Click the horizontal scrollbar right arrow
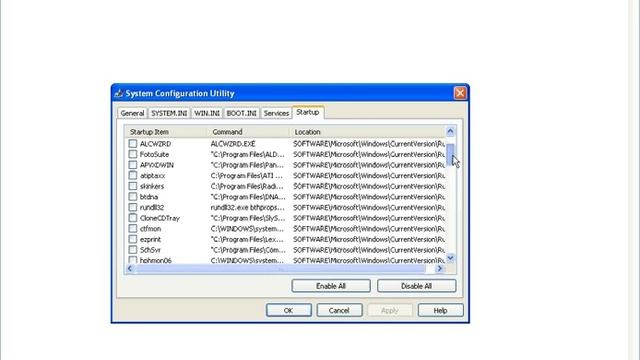The image size is (640, 360). [x=439, y=268]
